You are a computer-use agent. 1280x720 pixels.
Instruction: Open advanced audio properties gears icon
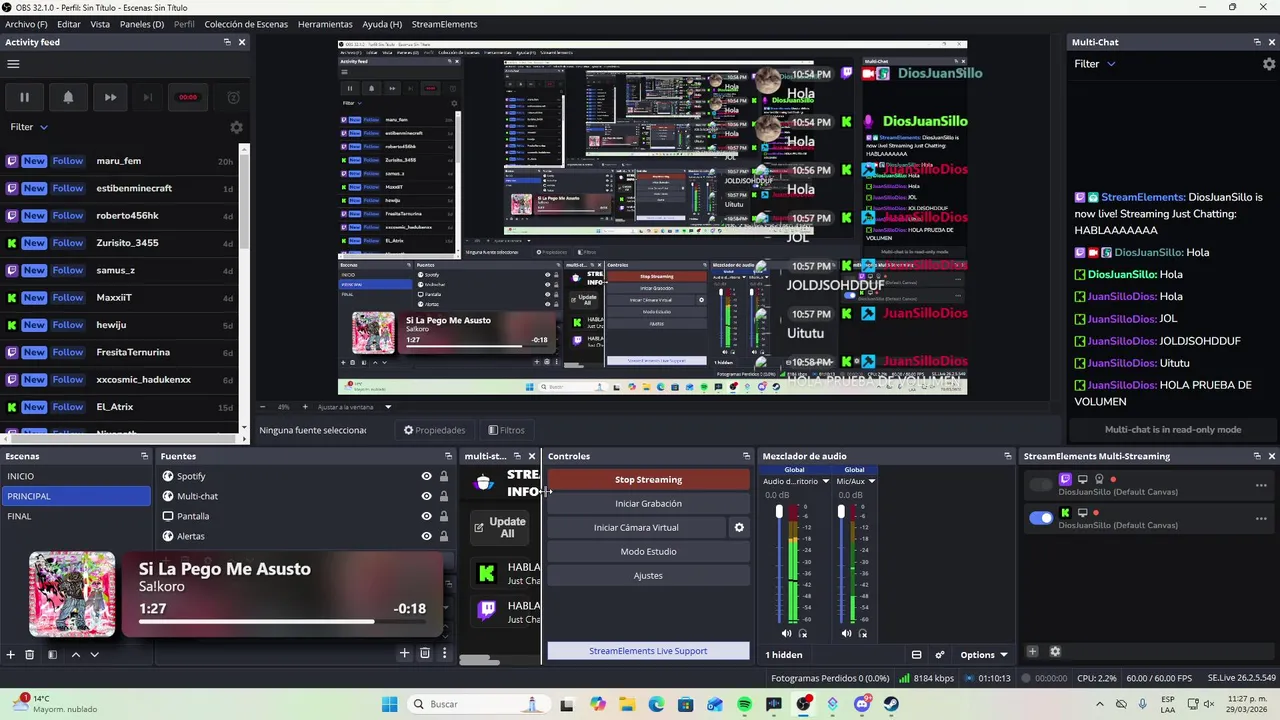click(x=940, y=655)
